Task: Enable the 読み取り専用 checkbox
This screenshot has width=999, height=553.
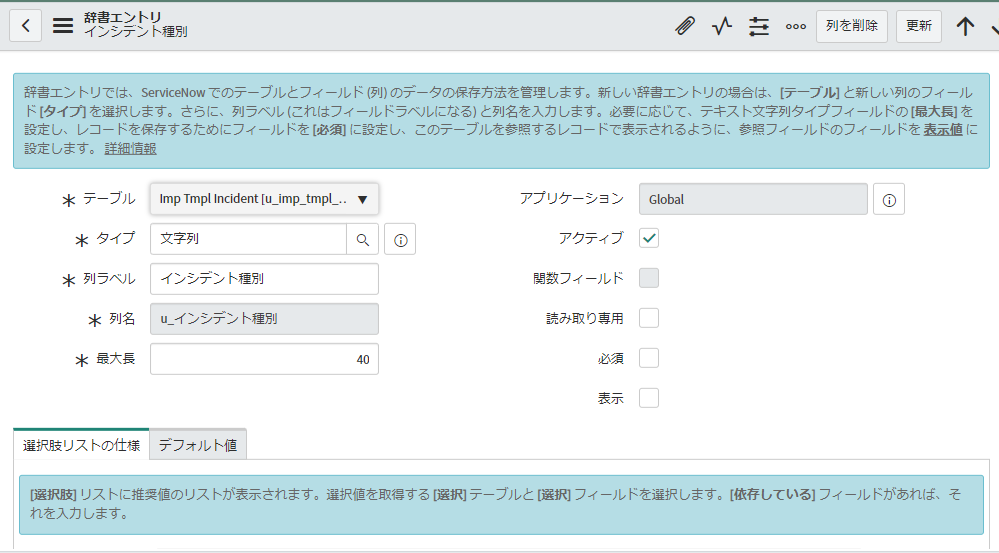Action: pyautogui.click(x=649, y=318)
